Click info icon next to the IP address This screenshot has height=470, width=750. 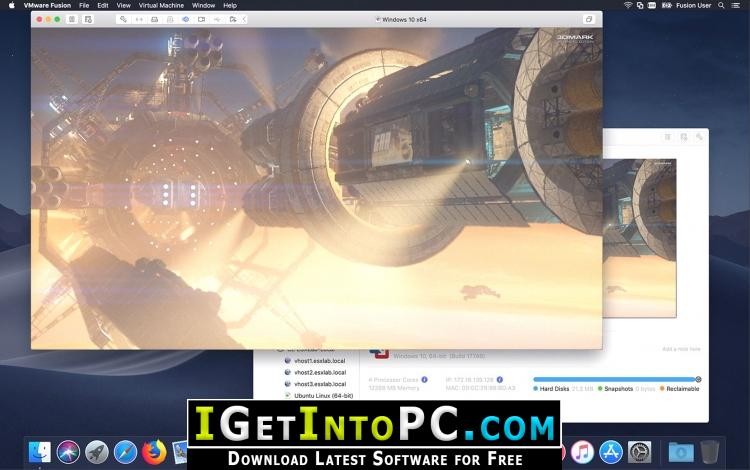(x=500, y=380)
